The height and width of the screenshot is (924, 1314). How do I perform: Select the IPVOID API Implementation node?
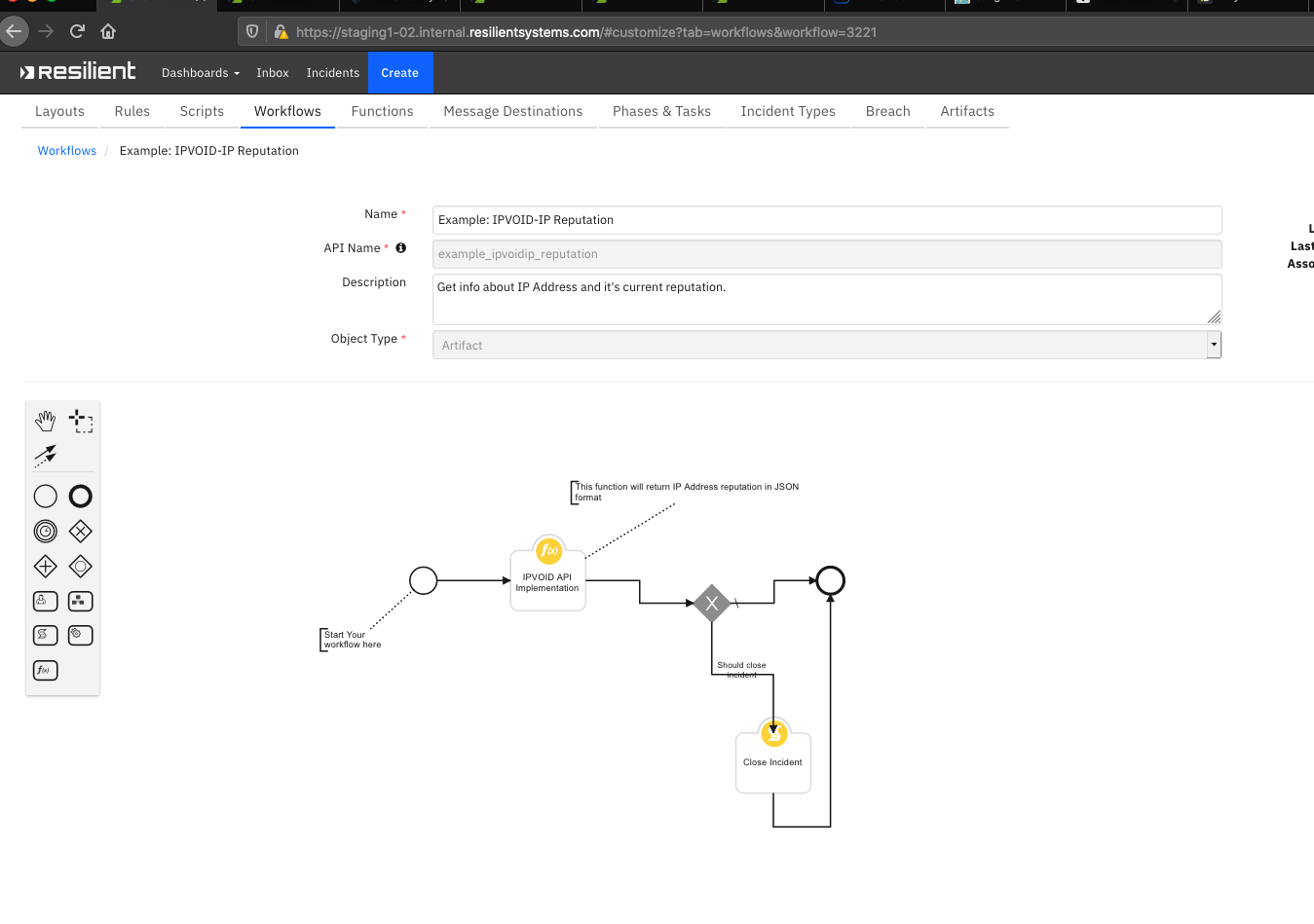[548, 581]
